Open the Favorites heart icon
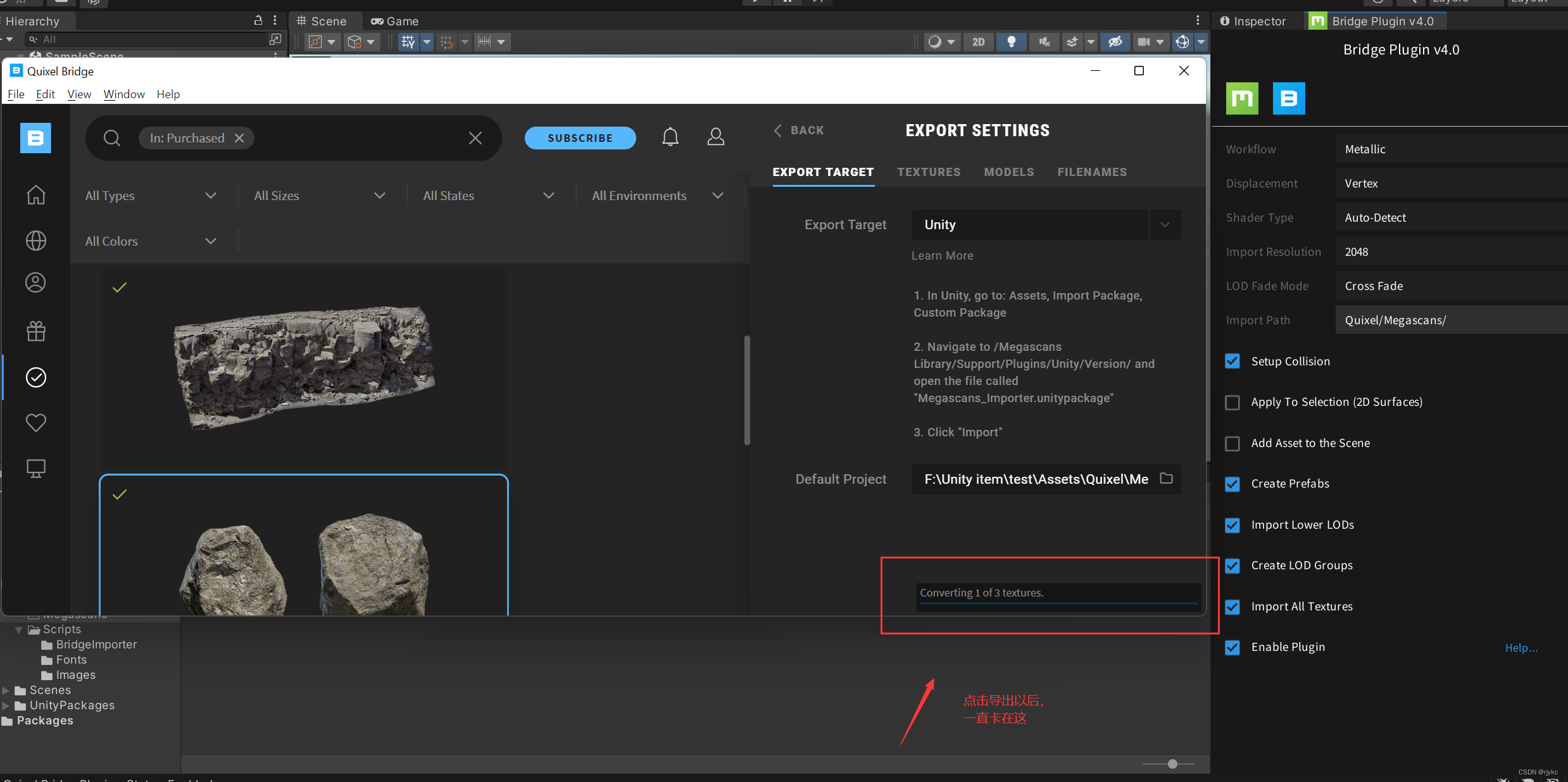Viewport: 1568px width, 782px height. (x=35, y=422)
